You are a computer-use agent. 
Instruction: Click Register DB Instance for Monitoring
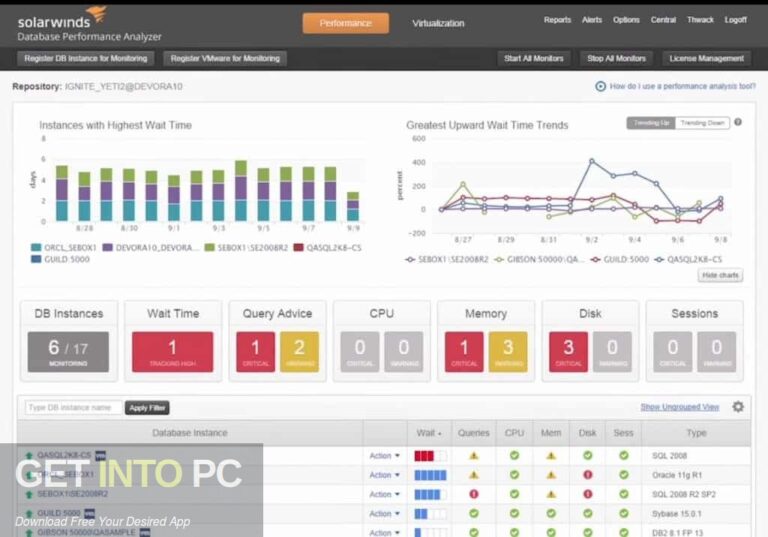point(86,58)
